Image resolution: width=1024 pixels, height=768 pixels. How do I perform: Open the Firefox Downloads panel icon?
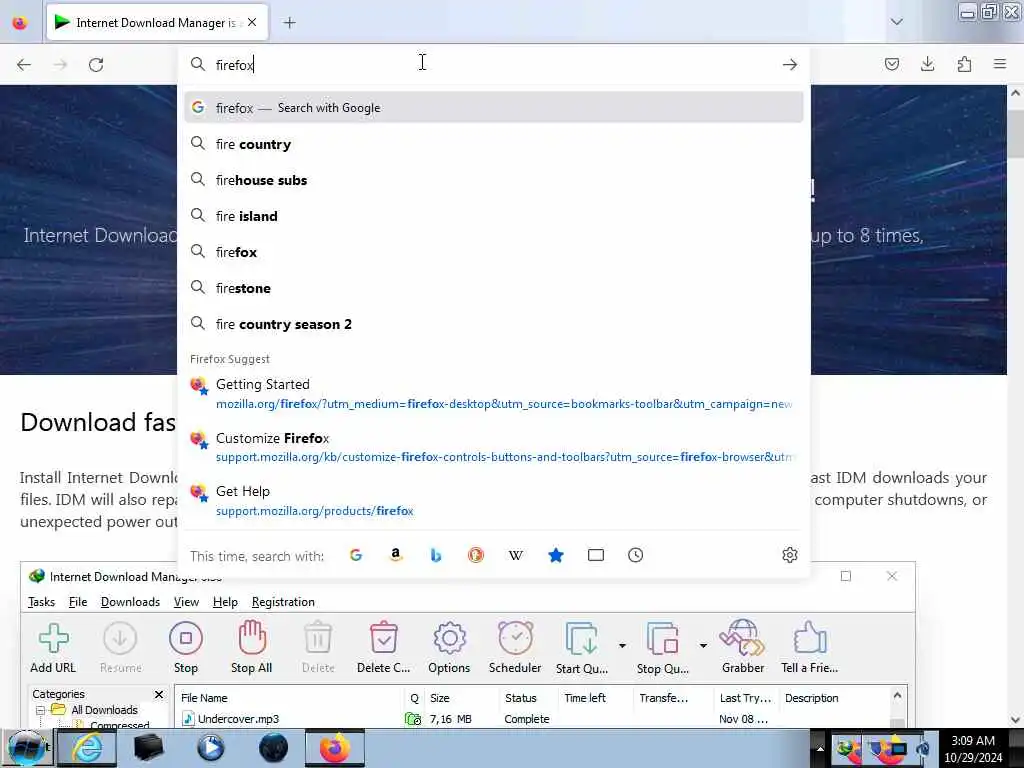tap(927, 64)
